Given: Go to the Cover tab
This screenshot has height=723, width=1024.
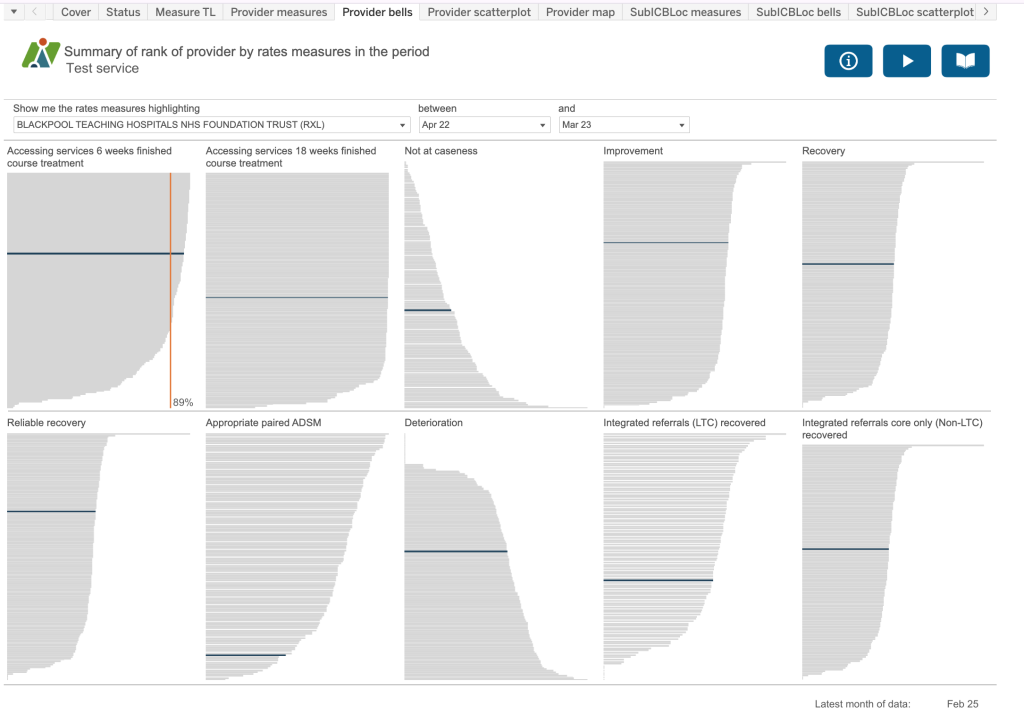Looking at the screenshot, I should coord(76,12).
